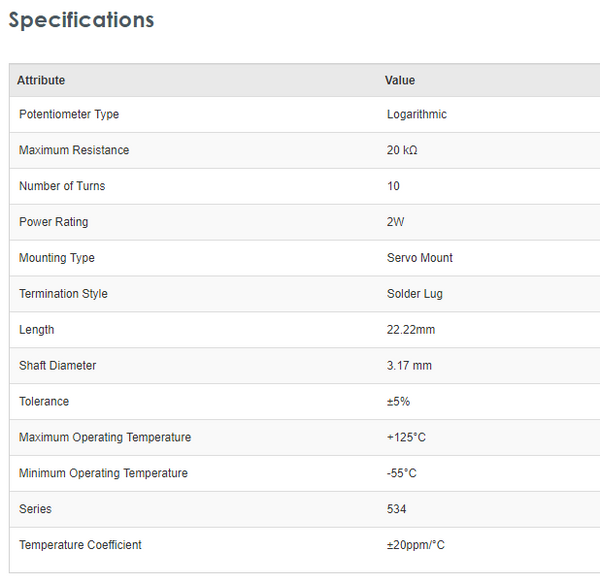Click the ±20ppm/°C temperature coefficient value
Image resolution: width=600 pixels, height=583 pixels.
pyautogui.click(x=416, y=545)
